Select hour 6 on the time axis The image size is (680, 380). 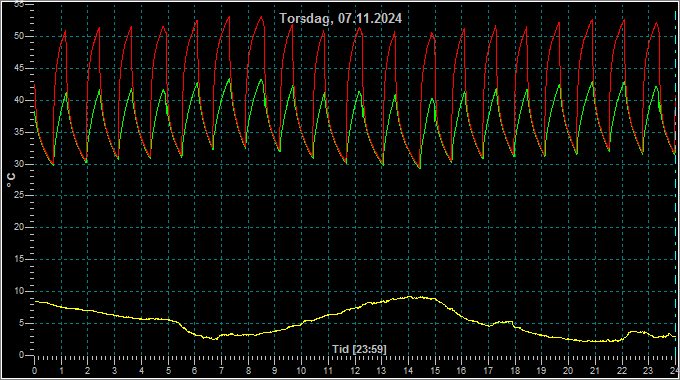click(x=195, y=371)
